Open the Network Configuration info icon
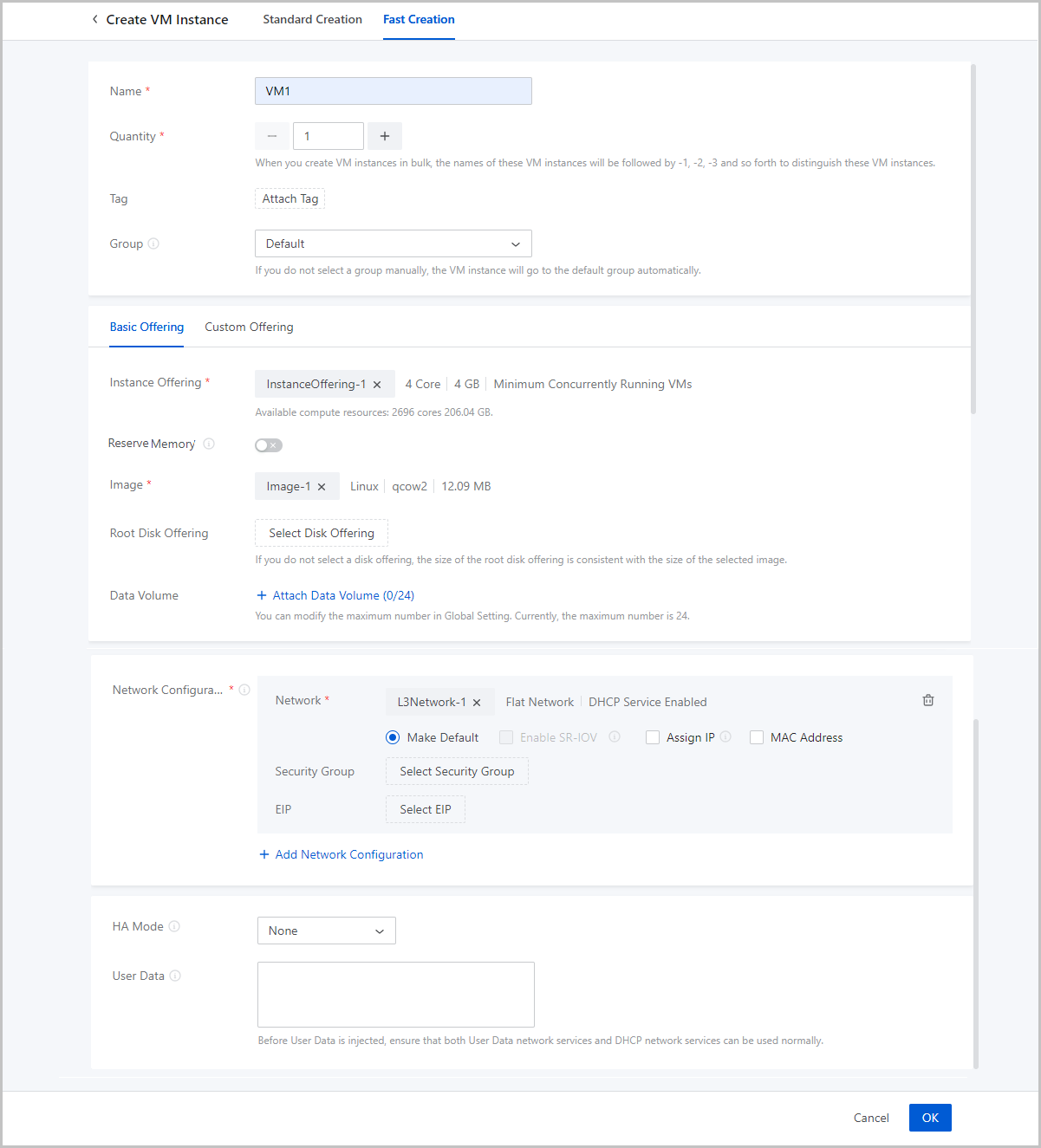 pyautogui.click(x=244, y=690)
